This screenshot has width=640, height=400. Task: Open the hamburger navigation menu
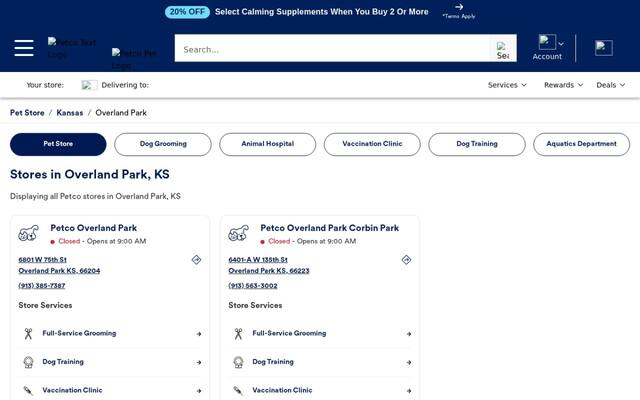pos(24,48)
